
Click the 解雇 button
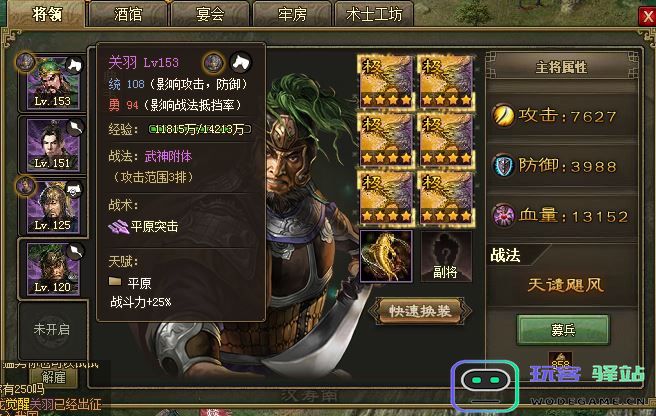(54, 377)
